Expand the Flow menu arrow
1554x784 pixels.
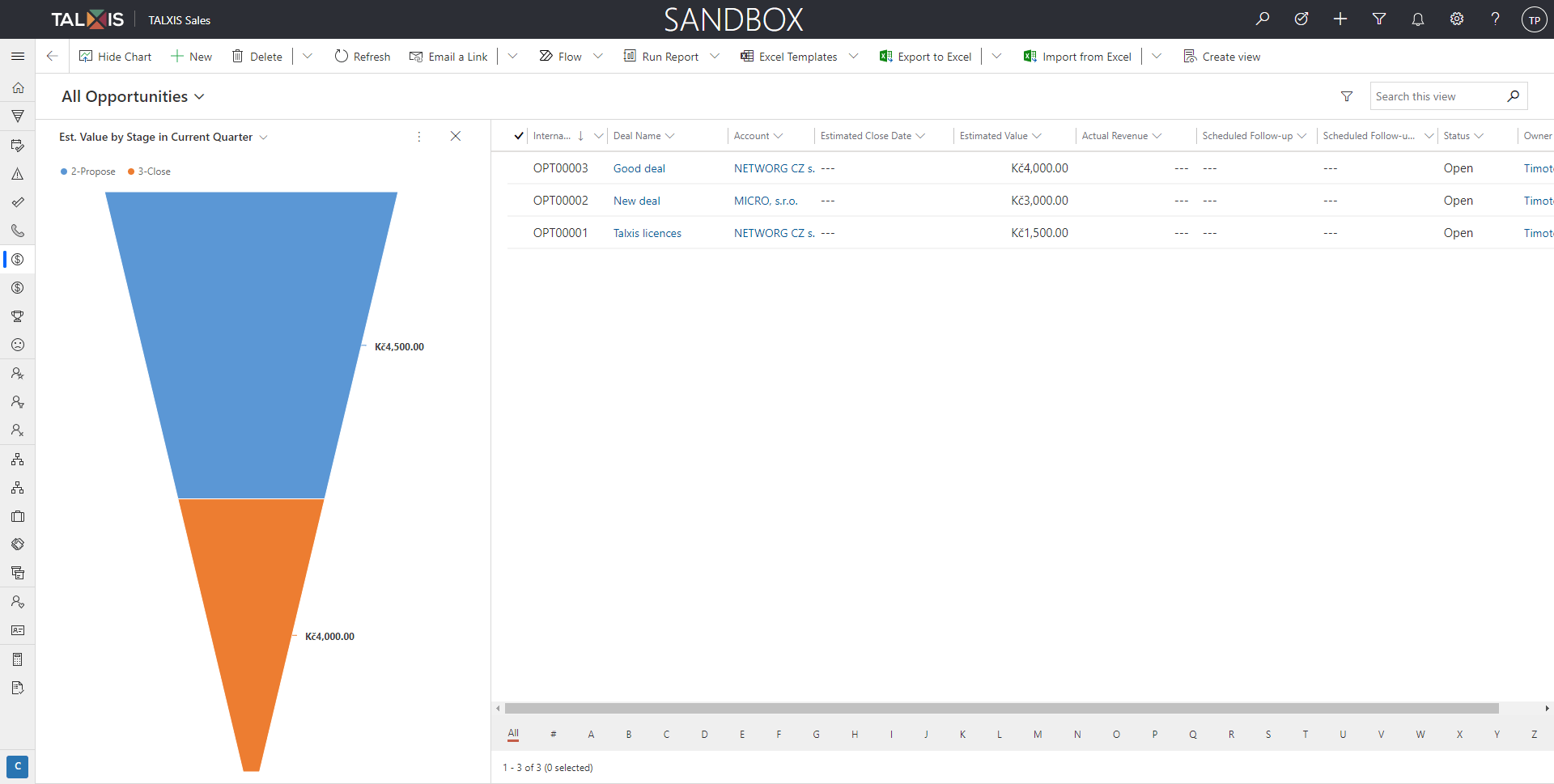click(x=598, y=56)
